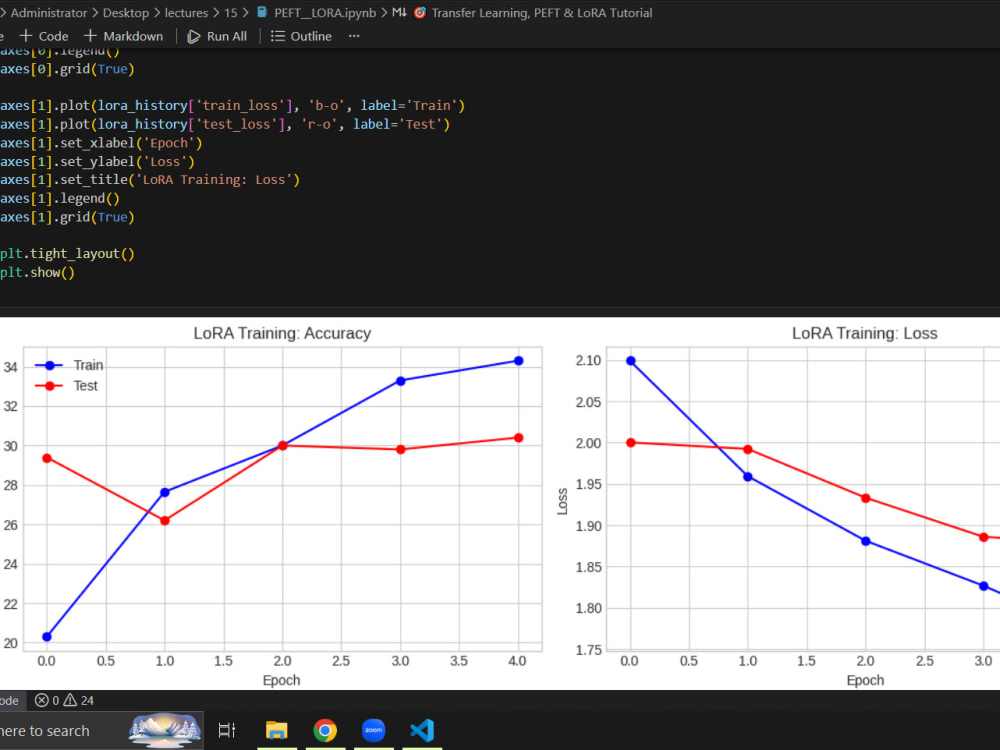Click the Administrator breadcrumb
Screen dimensions: 1000x750
(x=48, y=13)
